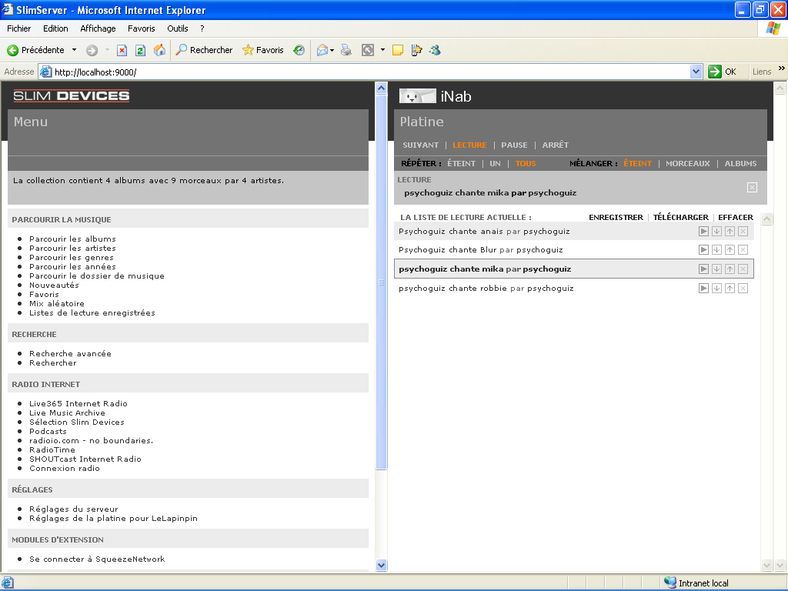The width and height of the screenshot is (788, 591).
Task: Move 'psychoguiz chante robbie' up in playlist
Action: pyautogui.click(x=730, y=288)
